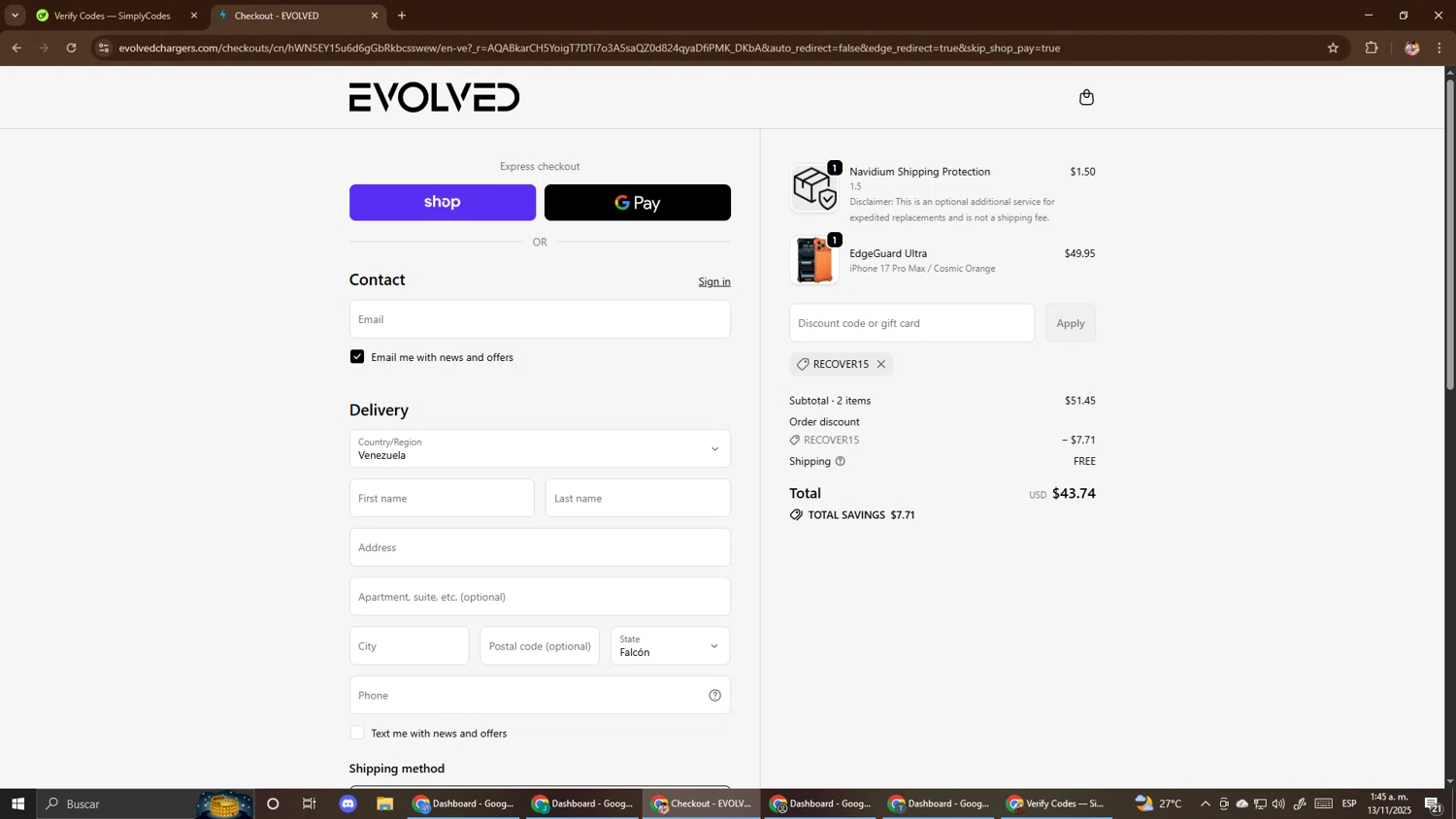1456x819 pixels.
Task: Click the shipping info help icon
Action: click(x=841, y=461)
